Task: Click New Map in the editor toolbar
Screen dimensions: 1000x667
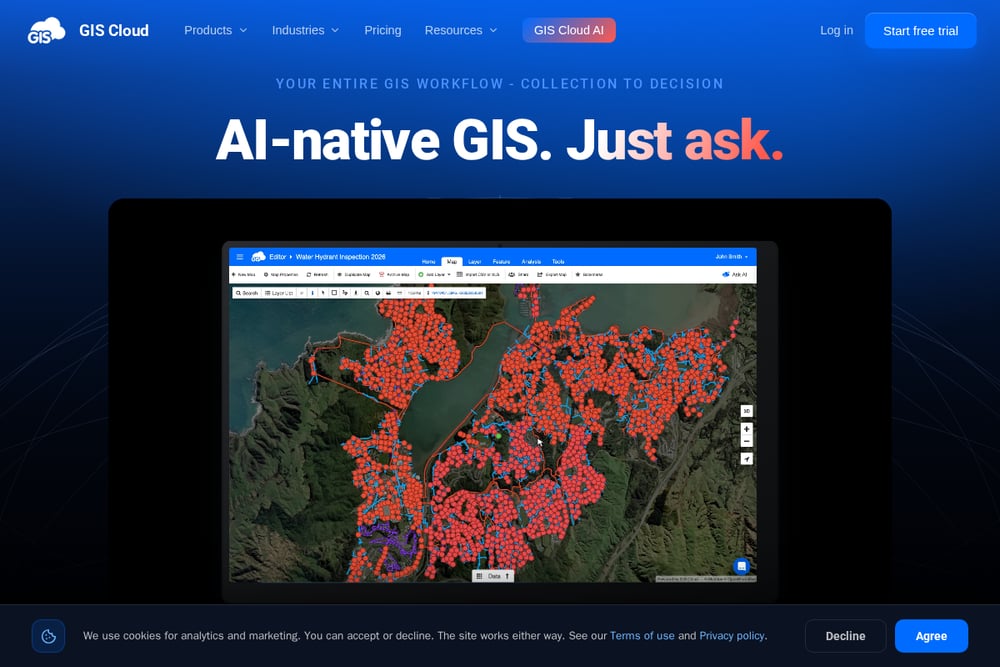Action: click(x=244, y=274)
